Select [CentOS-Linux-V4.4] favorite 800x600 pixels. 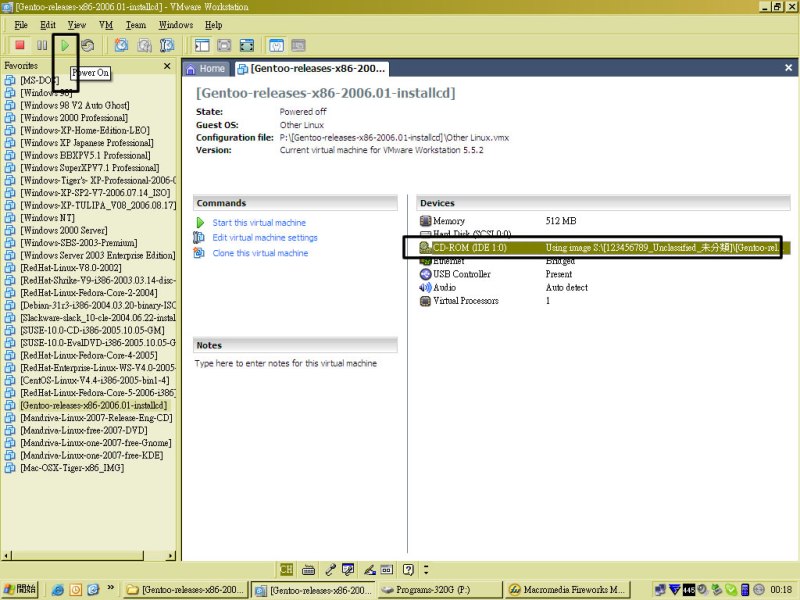coord(94,380)
